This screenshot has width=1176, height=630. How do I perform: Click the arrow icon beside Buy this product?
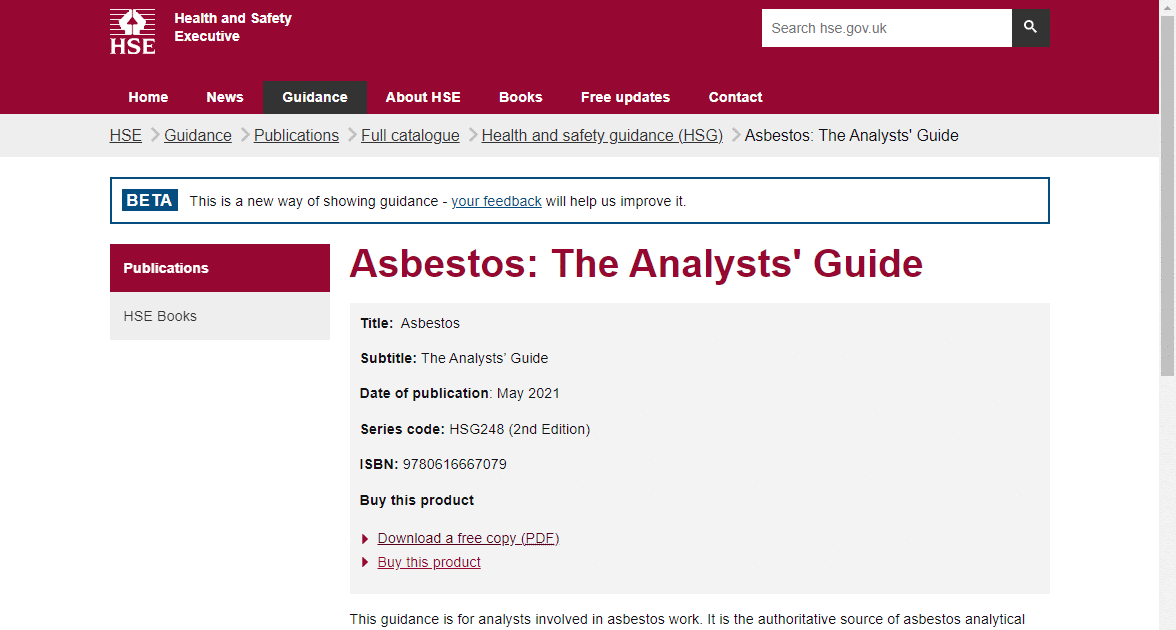click(x=364, y=562)
